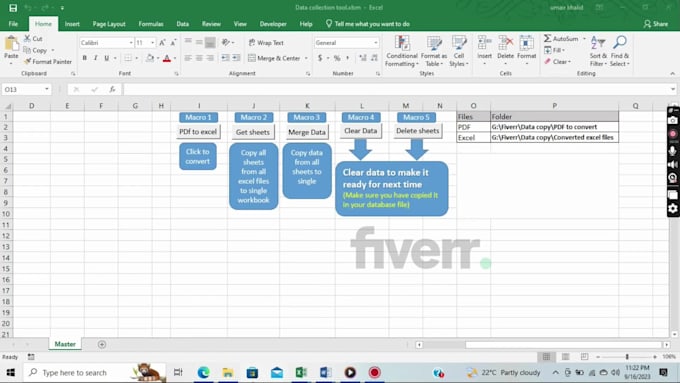The width and height of the screenshot is (680, 383).
Task: Click the Percent Style icon
Action: tap(337, 58)
